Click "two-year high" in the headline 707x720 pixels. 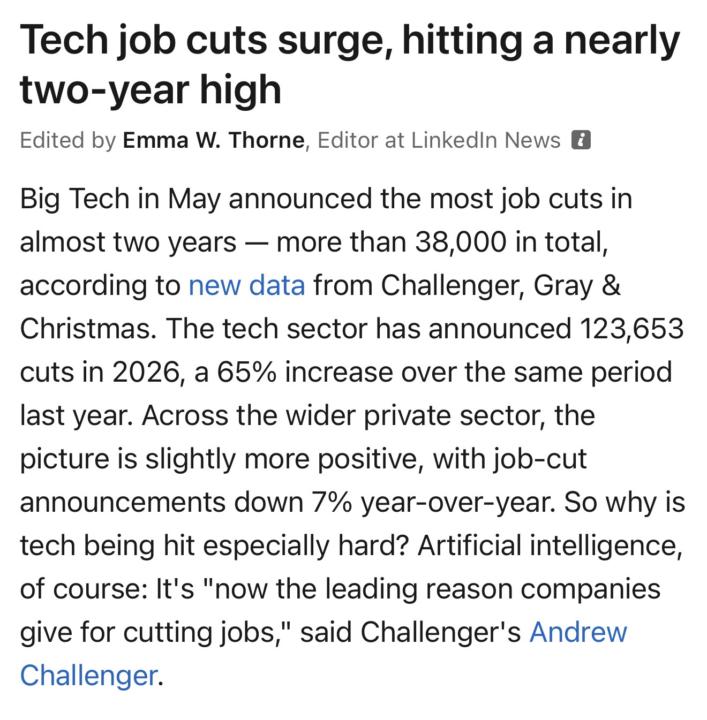[151, 90]
